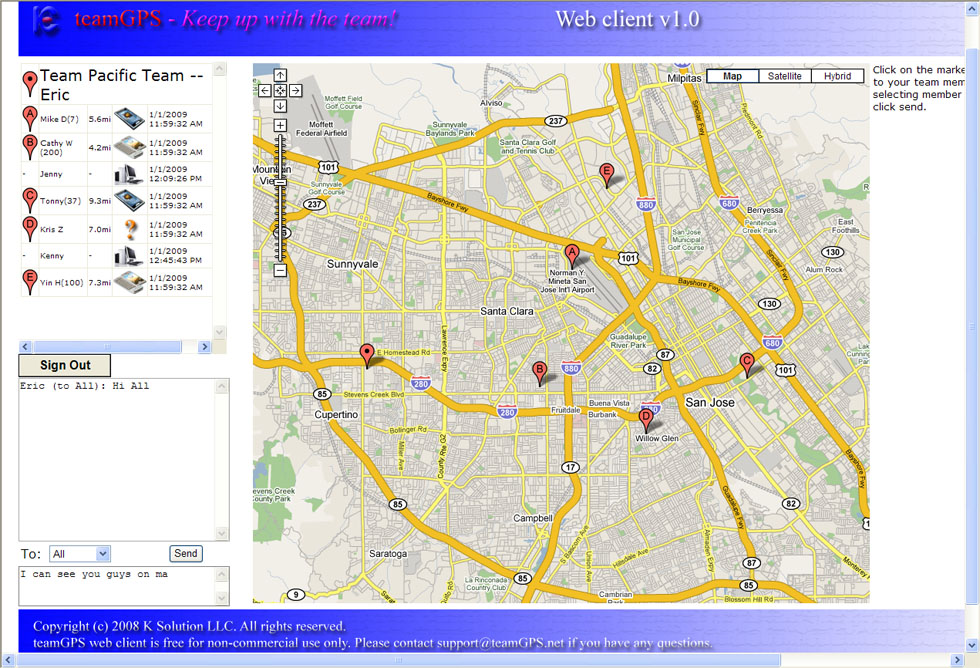Click the map zoom slider track

pos(280,198)
